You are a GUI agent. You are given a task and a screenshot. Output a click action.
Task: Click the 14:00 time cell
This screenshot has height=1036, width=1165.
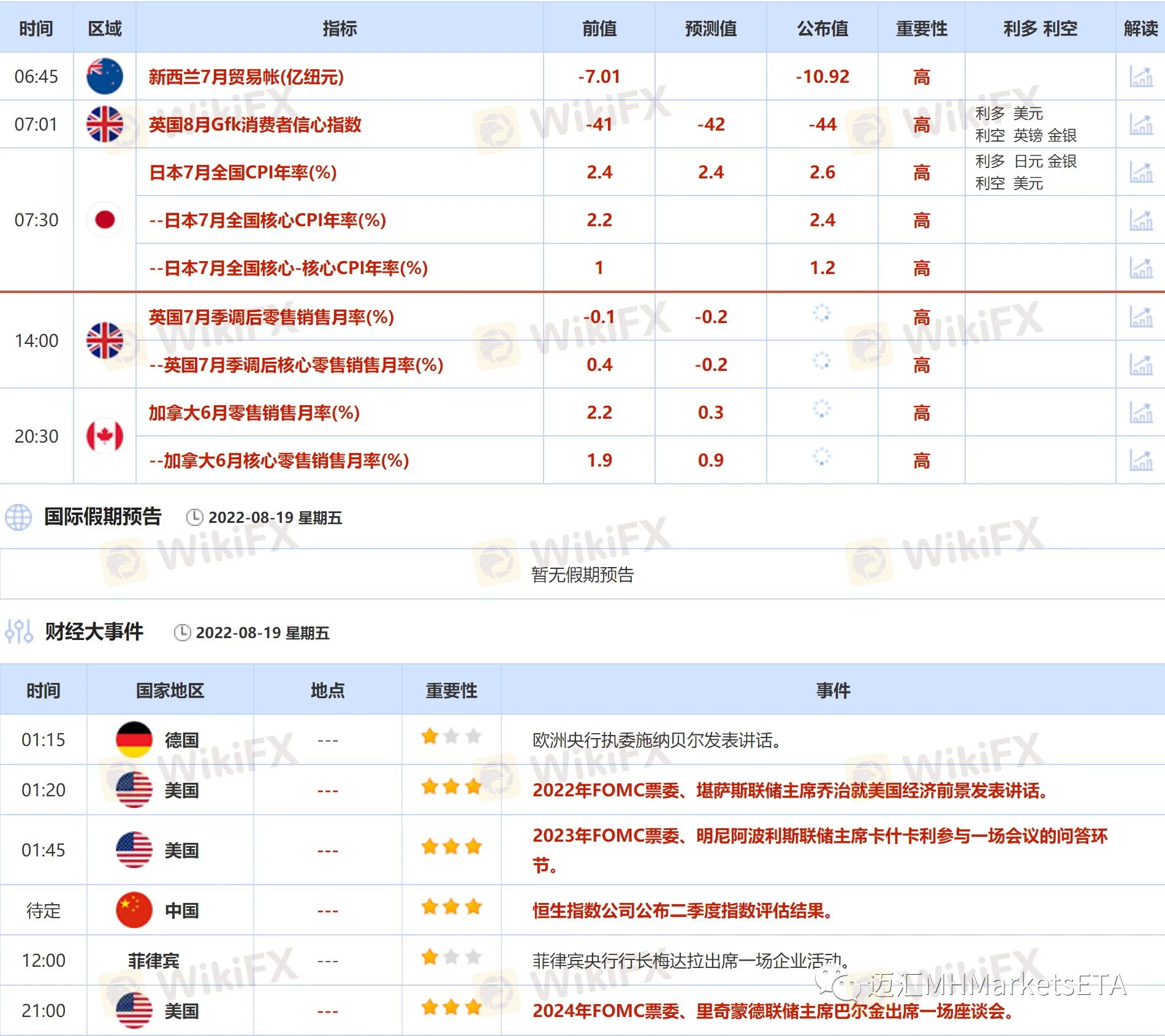[37, 340]
